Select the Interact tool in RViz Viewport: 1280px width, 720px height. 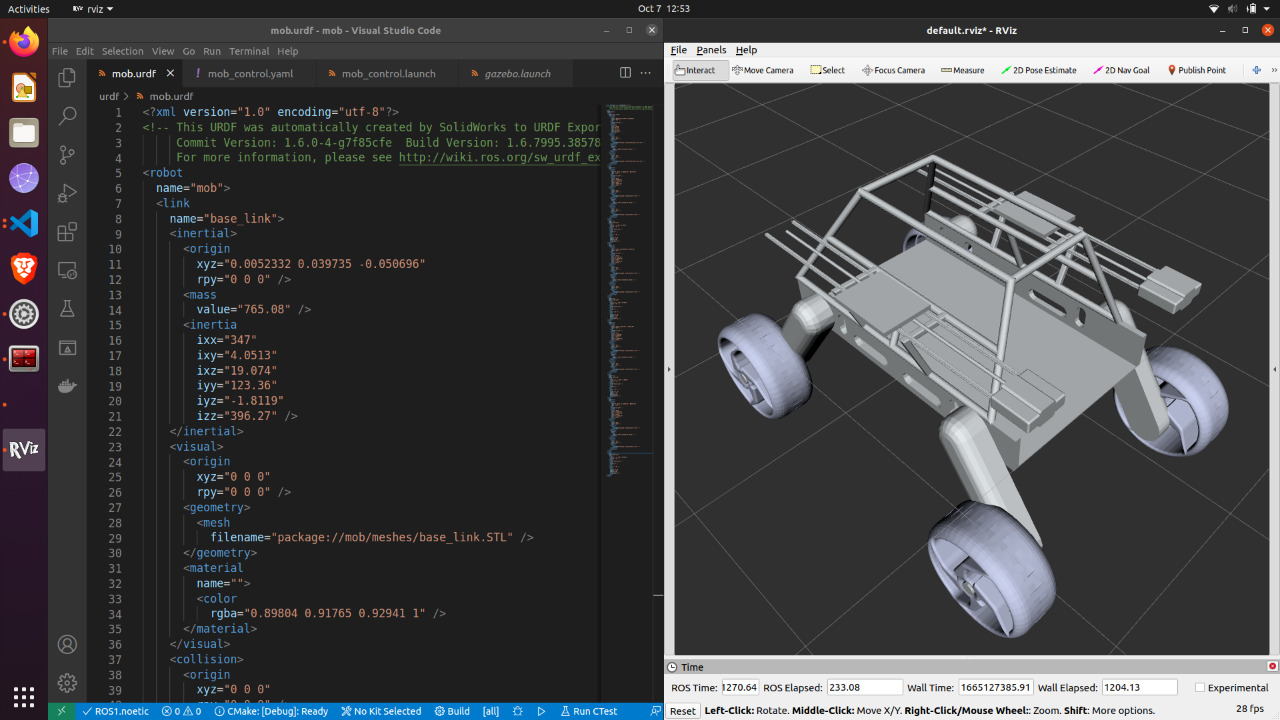point(699,70)
